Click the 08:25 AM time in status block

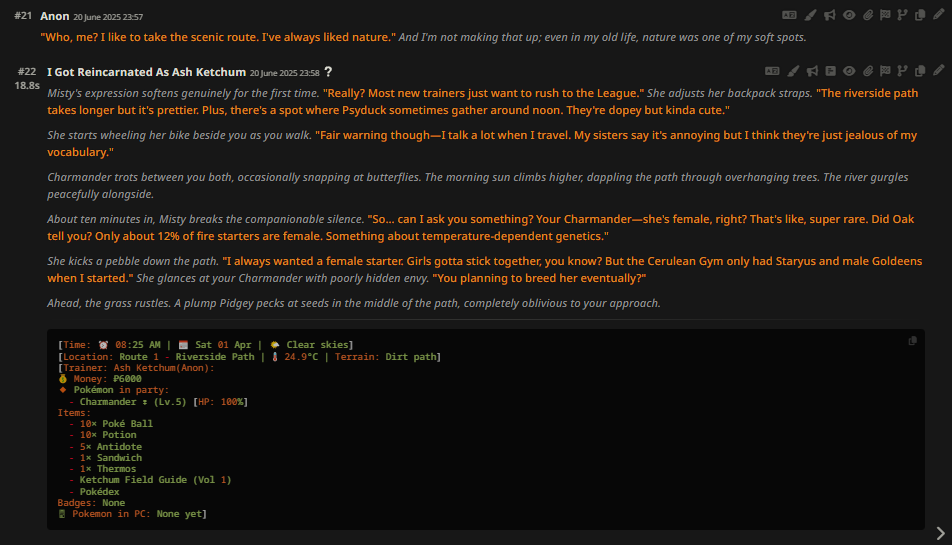138,345
